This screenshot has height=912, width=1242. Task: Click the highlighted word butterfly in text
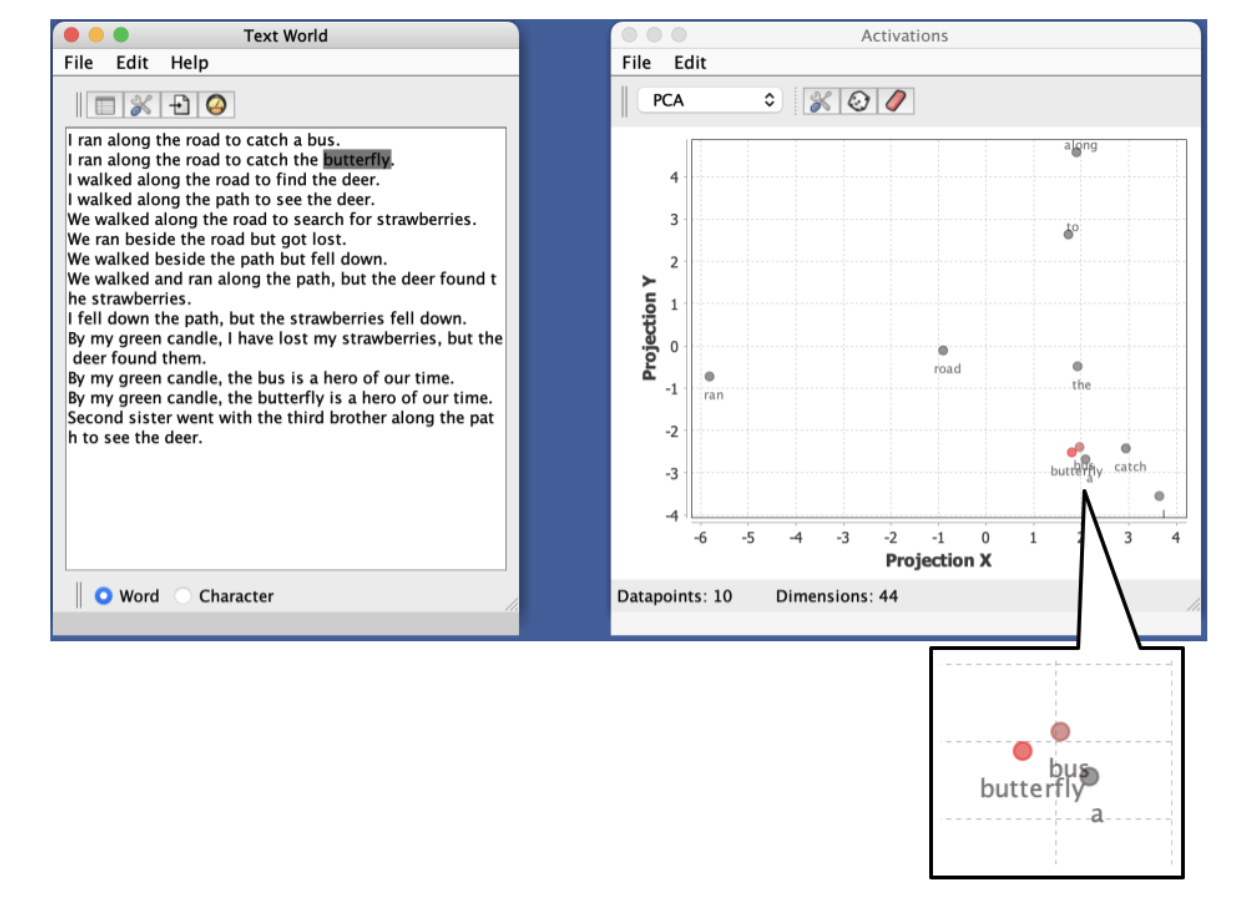[357, 160]
